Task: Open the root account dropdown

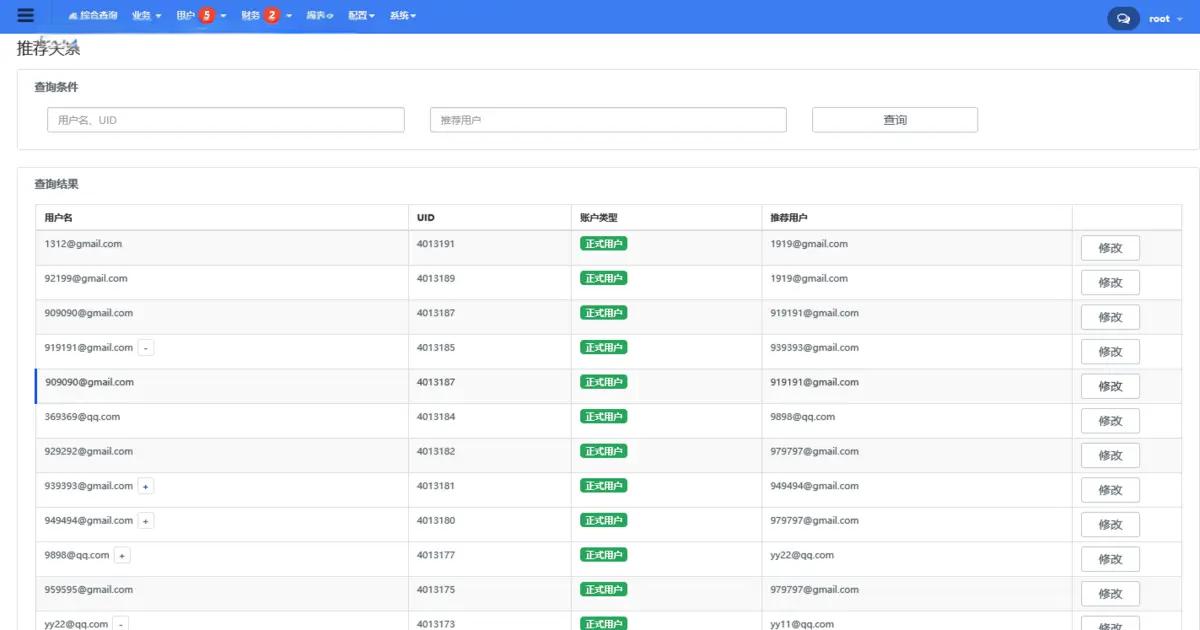Action: click(x=1164, y=18)
